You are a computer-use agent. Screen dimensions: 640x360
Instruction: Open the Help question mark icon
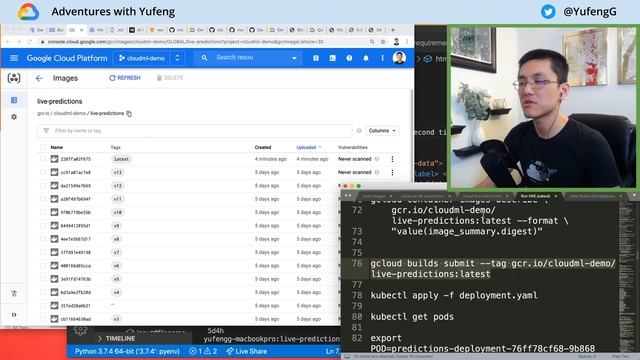[349, 58]
